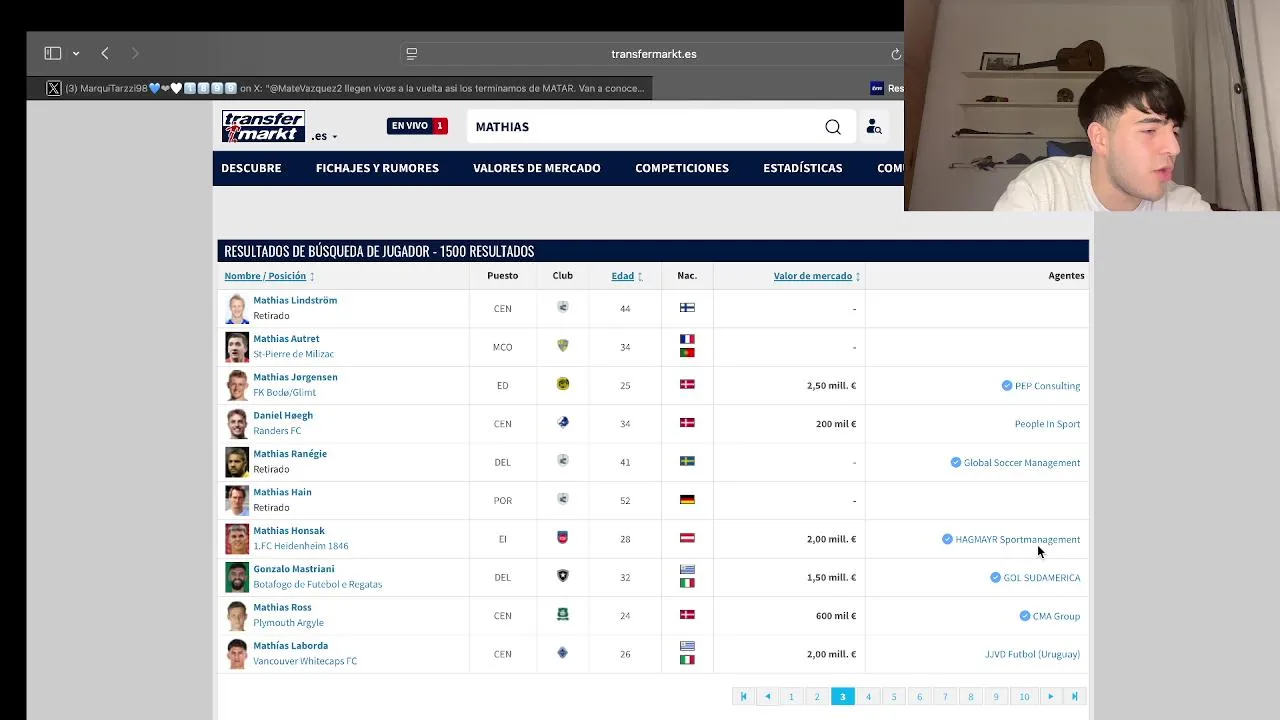Click Bodø/Glimt club crest icon
The height and width of the screenshot is (720, 1280).
coord(563,384)
